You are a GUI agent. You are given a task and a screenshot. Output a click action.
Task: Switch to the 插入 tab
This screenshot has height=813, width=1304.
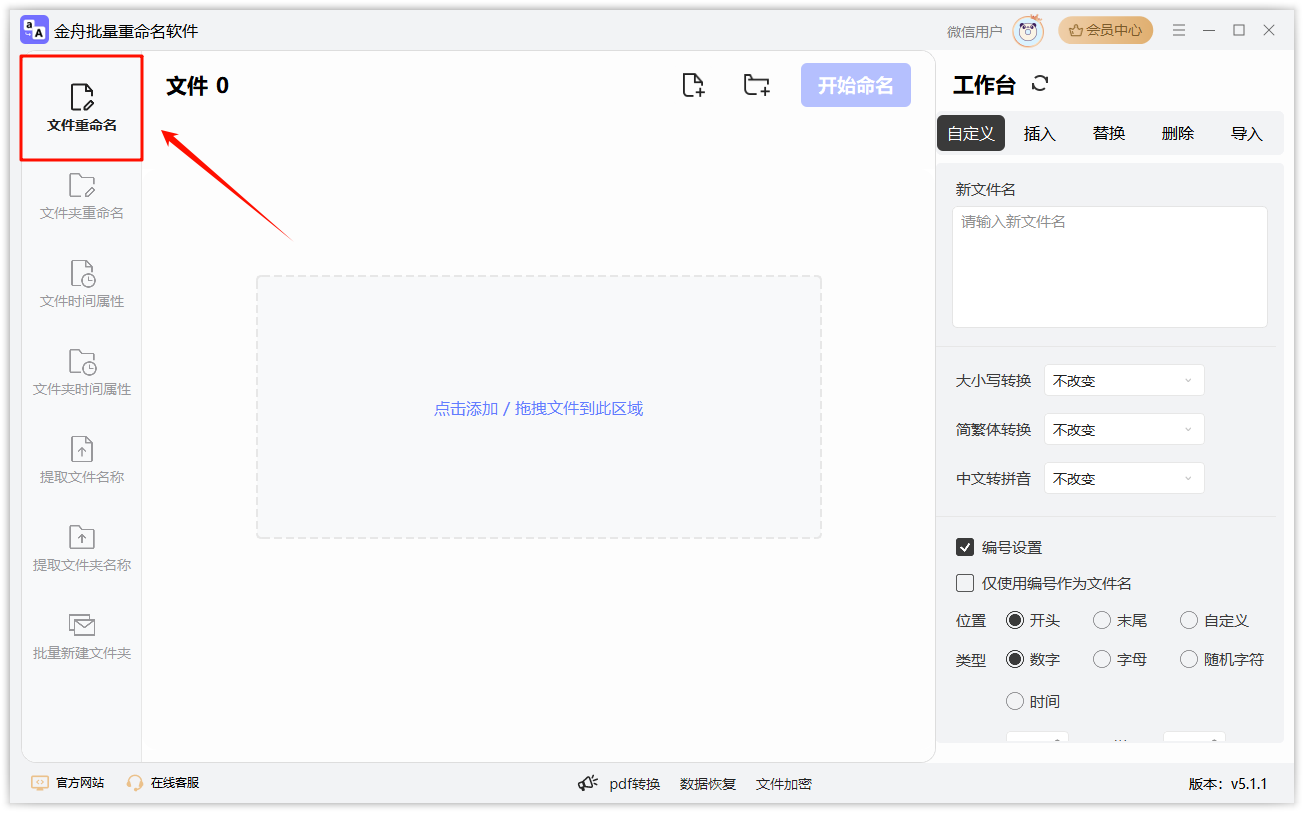1040,133
